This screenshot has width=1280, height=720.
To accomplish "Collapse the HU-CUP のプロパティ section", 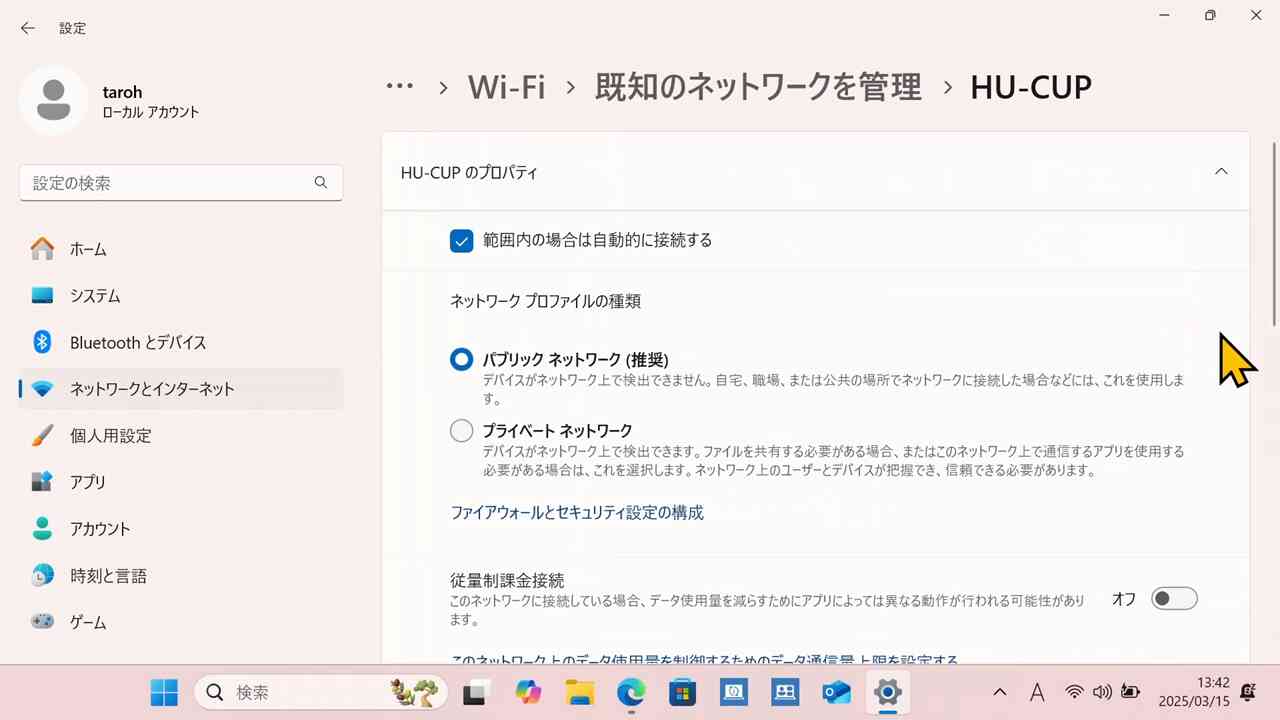I will (x=1221, y=171).
